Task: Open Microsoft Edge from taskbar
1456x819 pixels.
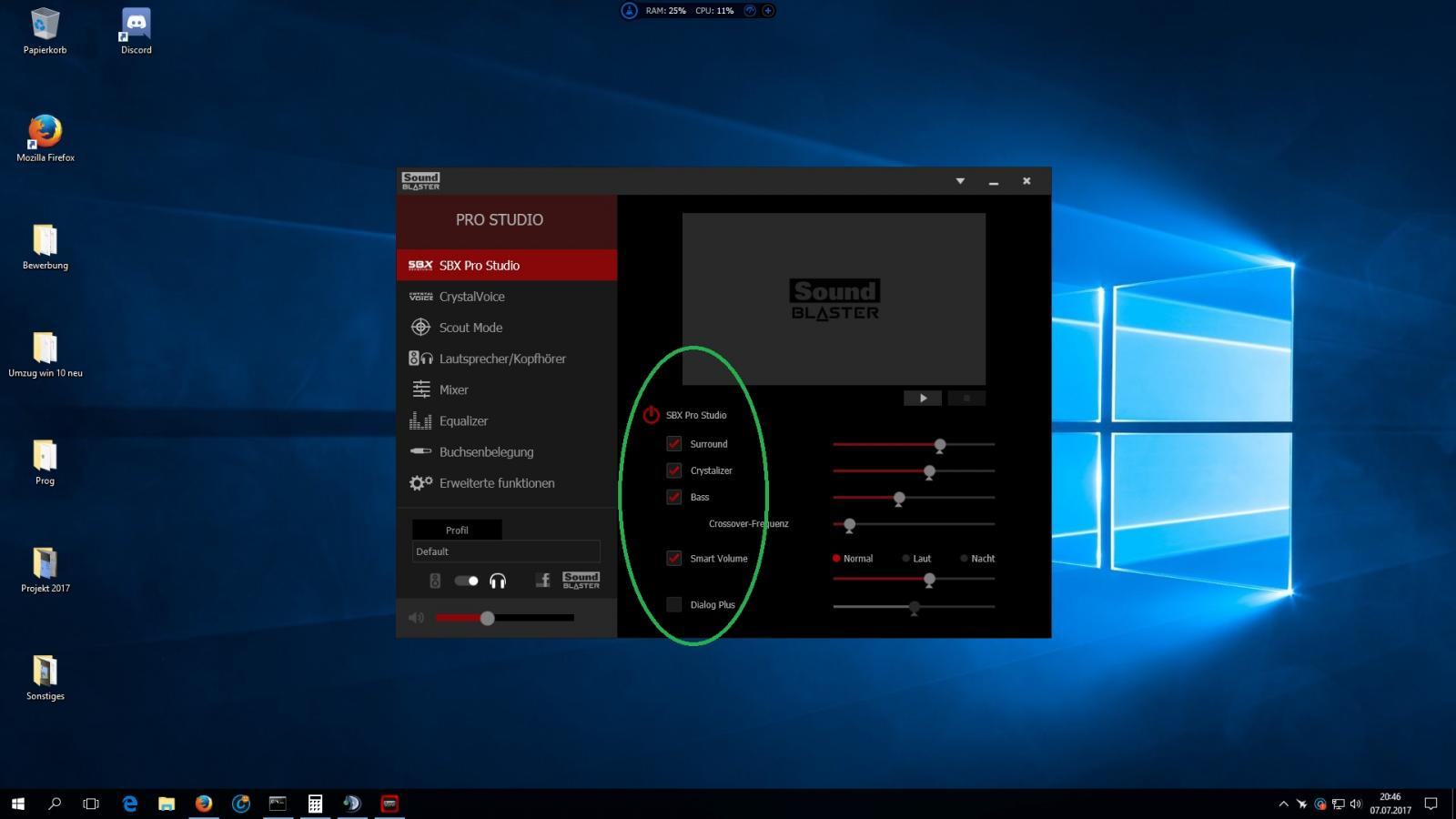Action: pos(130,804)
